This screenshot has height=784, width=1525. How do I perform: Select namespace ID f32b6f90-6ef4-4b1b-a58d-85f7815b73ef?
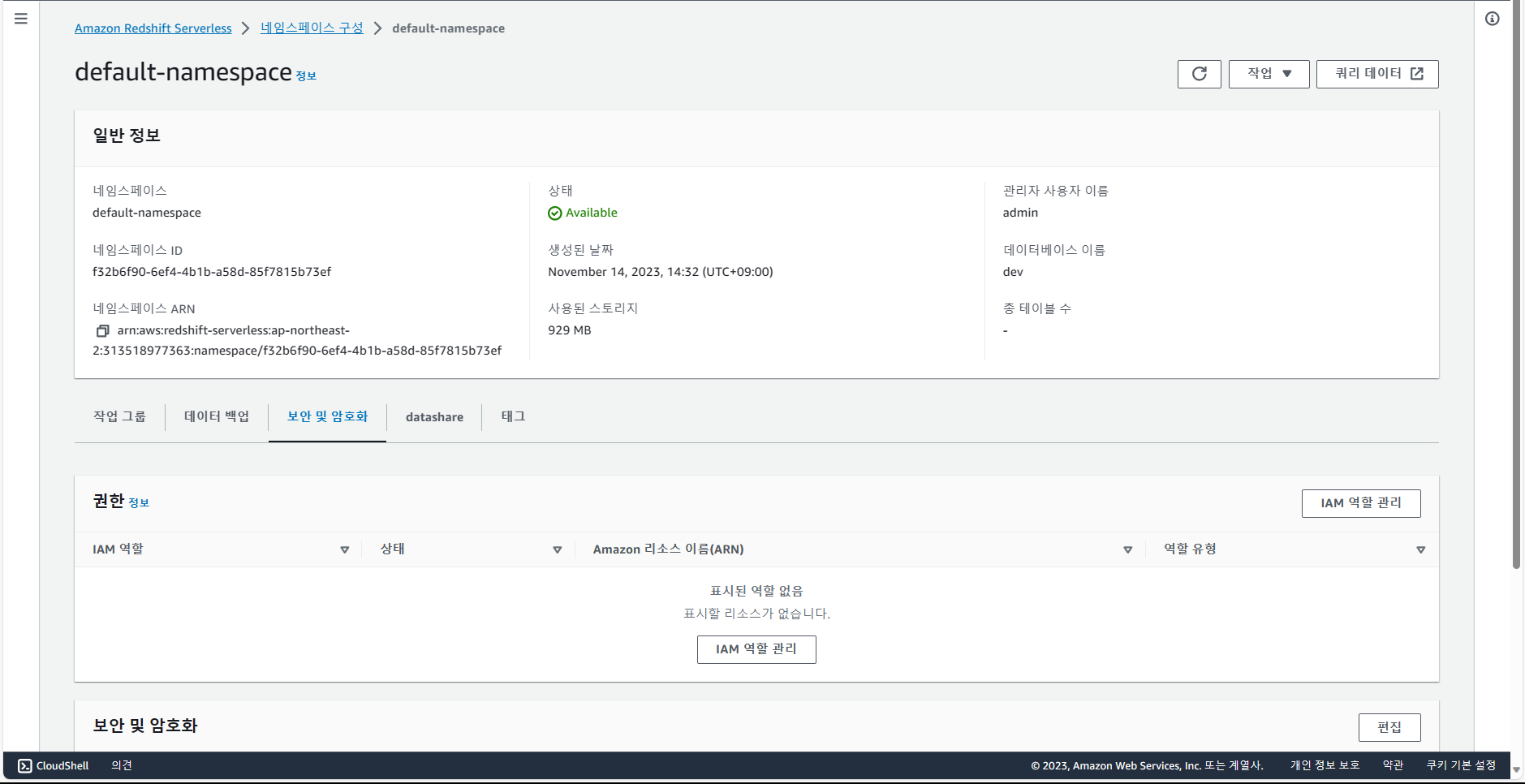[212, 272]
